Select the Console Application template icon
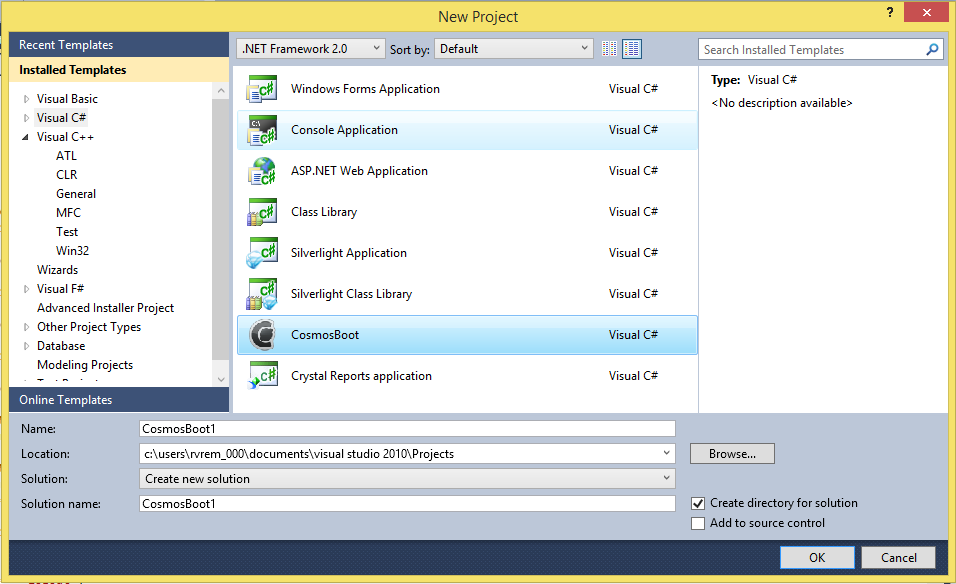This screenshot has width=956, height=584. point(262,130)
